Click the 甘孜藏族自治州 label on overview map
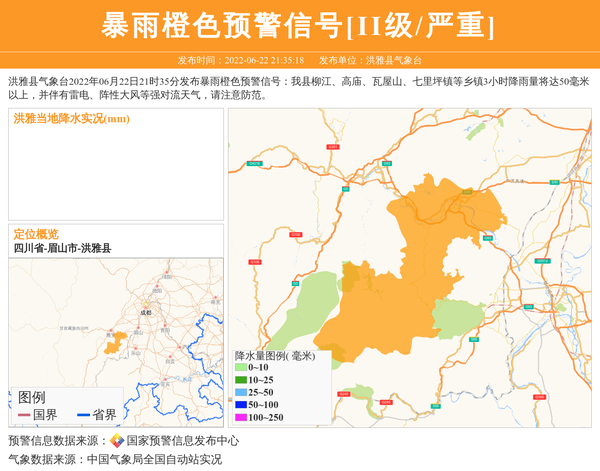This screenshot has height=471, width=600. [x=74, y=328]
